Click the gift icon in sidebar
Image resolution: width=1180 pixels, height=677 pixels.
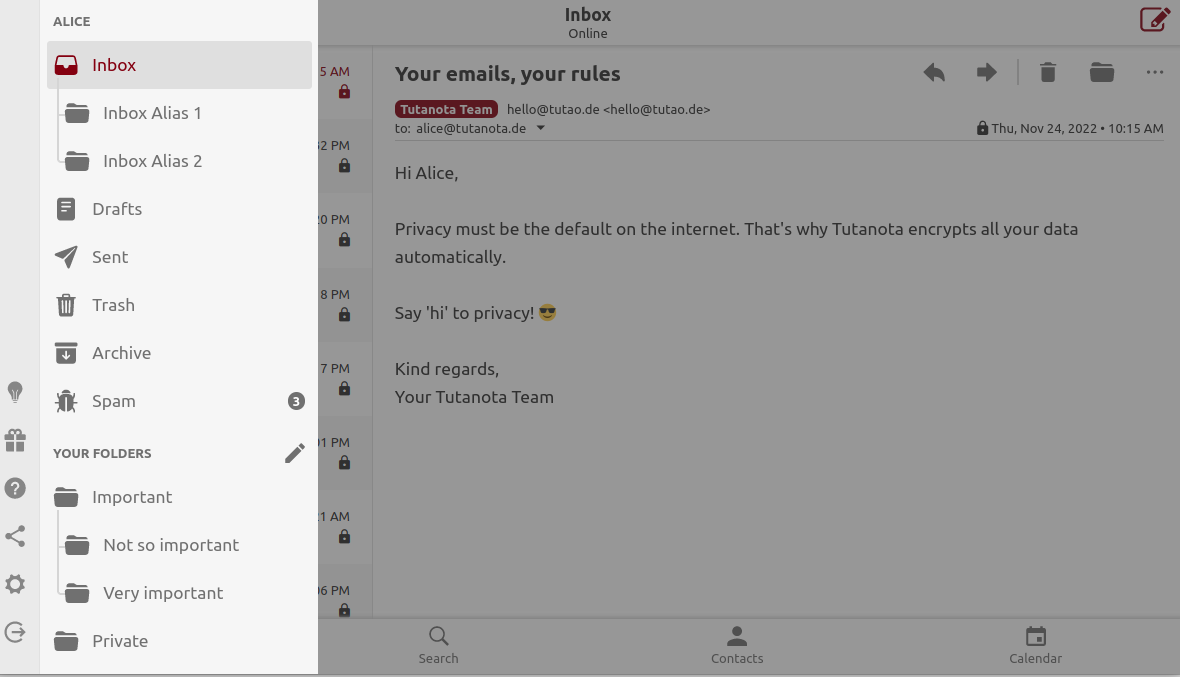click(15, 440)
